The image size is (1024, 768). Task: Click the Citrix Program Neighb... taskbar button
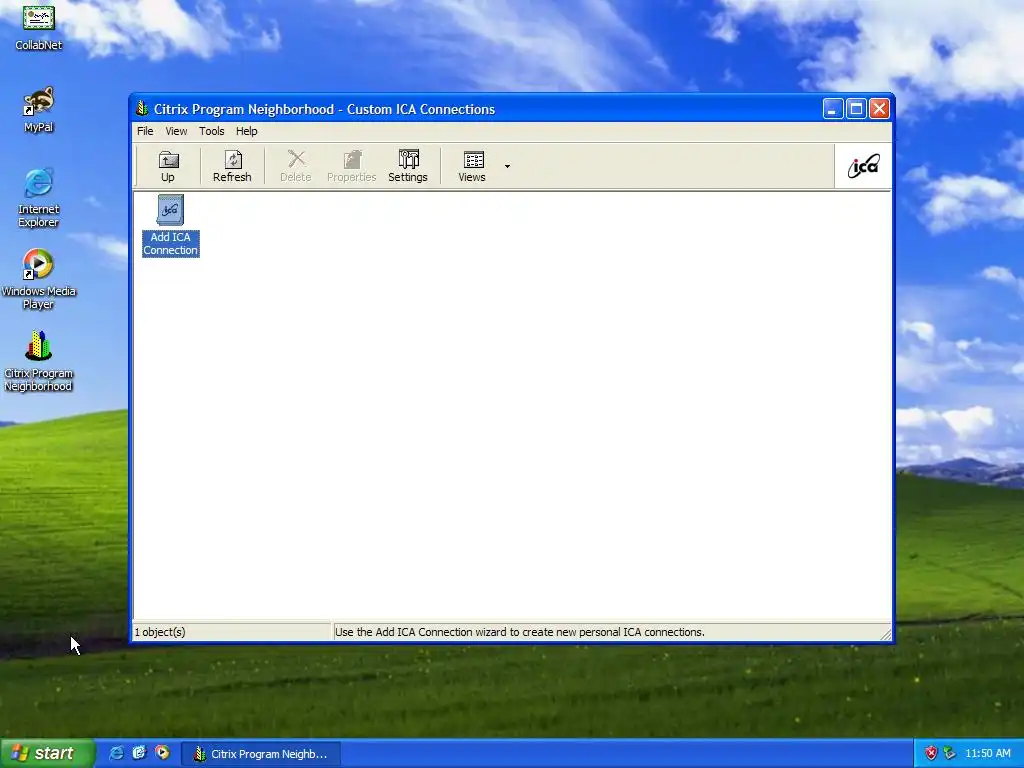[x=261, y=754]
